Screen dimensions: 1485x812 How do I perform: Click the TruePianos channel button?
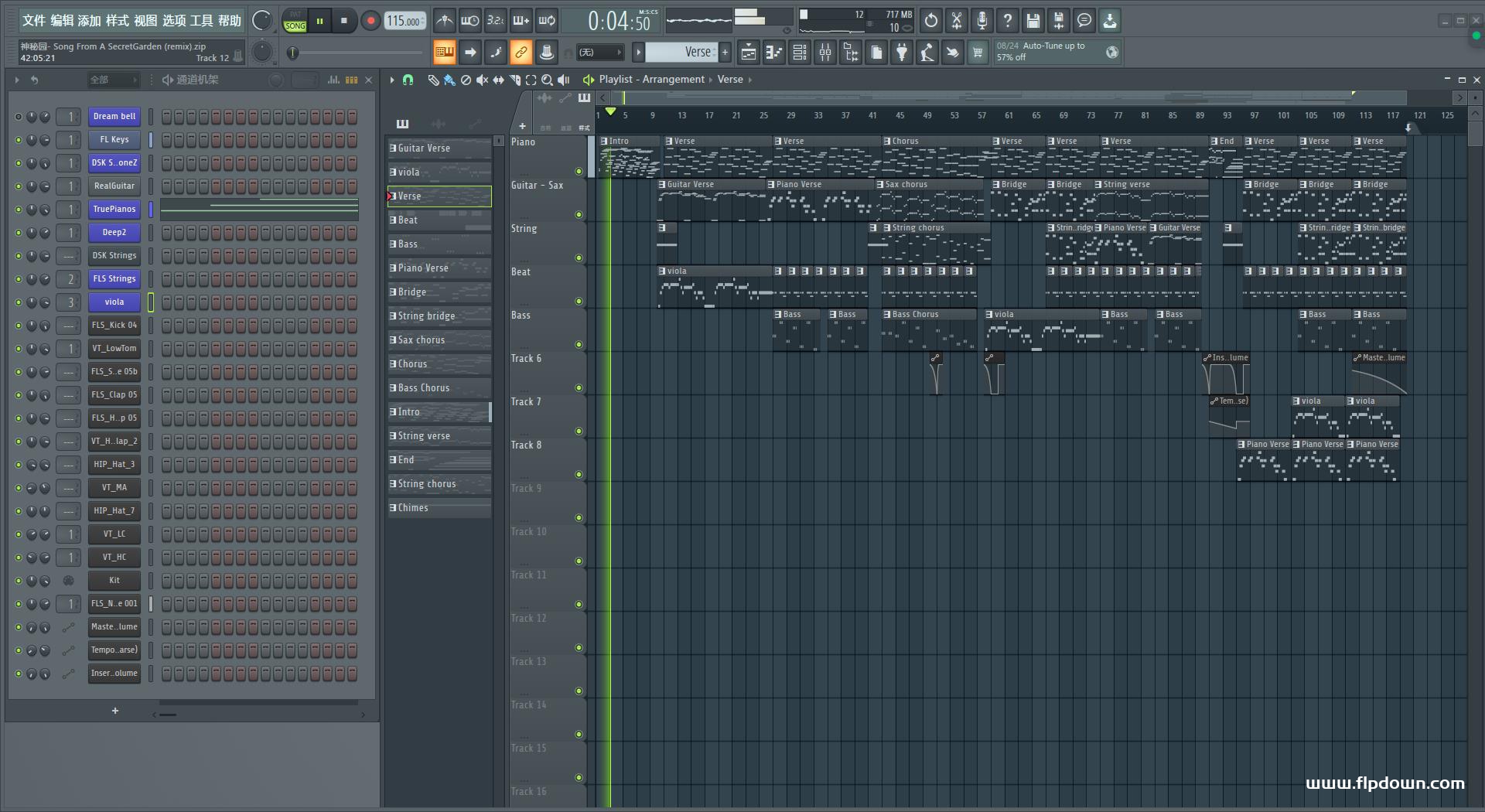(x=114, y=210)
